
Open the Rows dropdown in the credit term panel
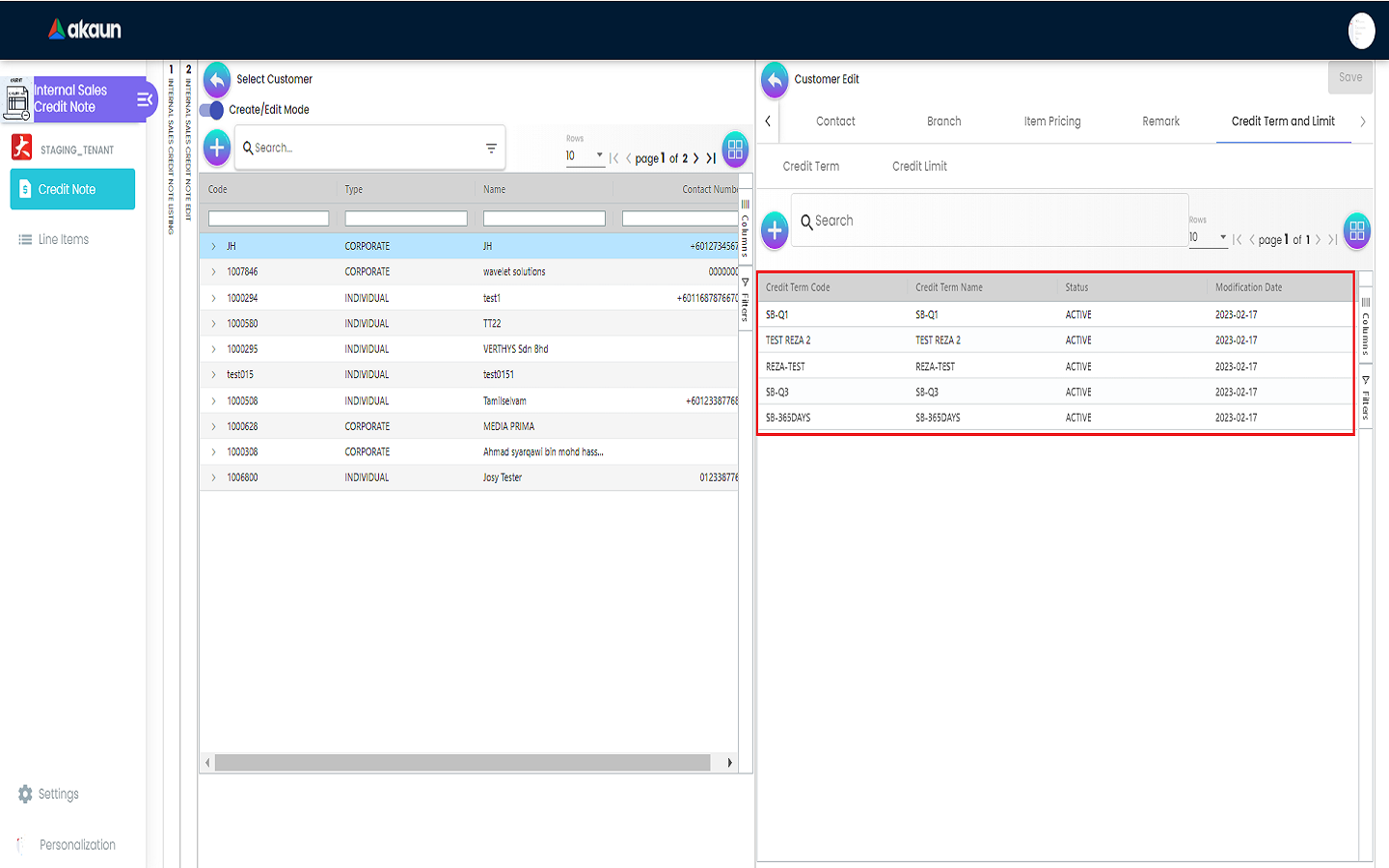pyautogui.click(x=1208, y=237)
